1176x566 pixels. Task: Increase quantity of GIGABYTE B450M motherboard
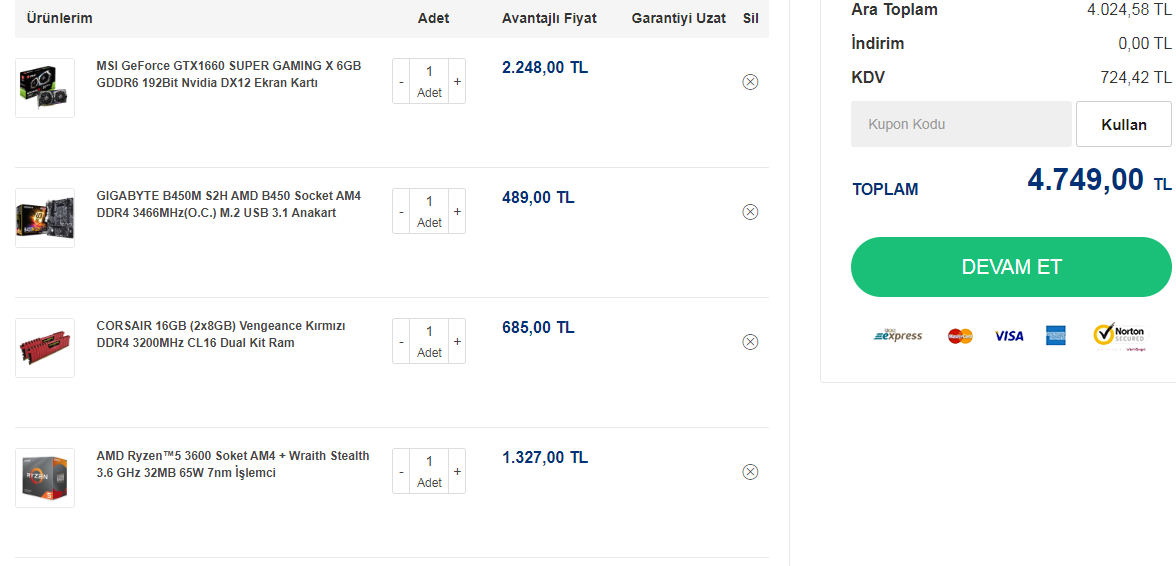[x=458, y=211]
